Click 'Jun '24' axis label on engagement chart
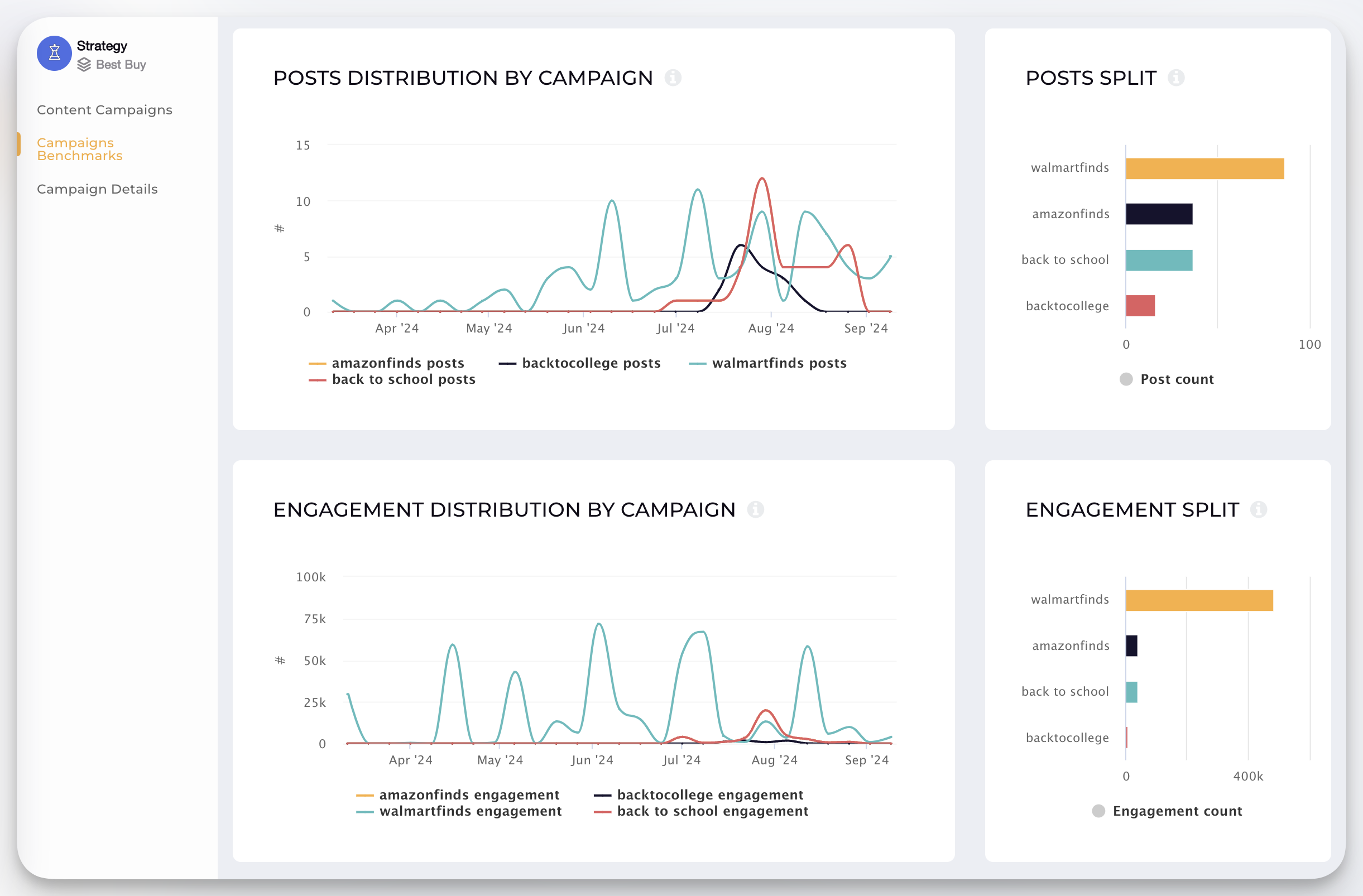The image size is (1363, 896). [592, 760]
